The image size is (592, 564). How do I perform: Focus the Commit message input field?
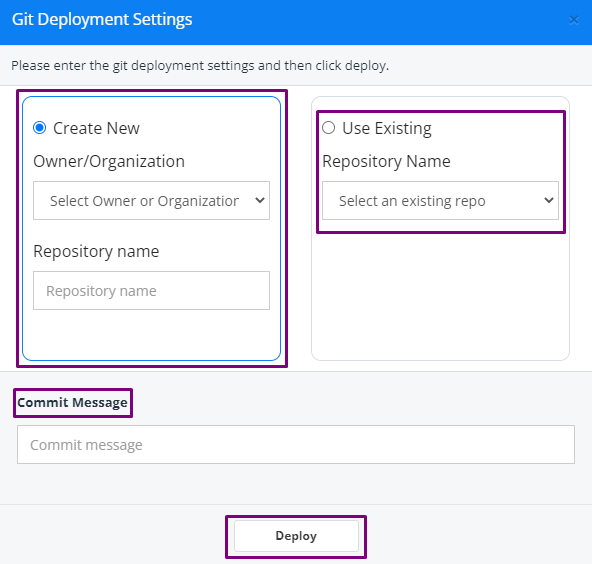(x=296, y=444)
